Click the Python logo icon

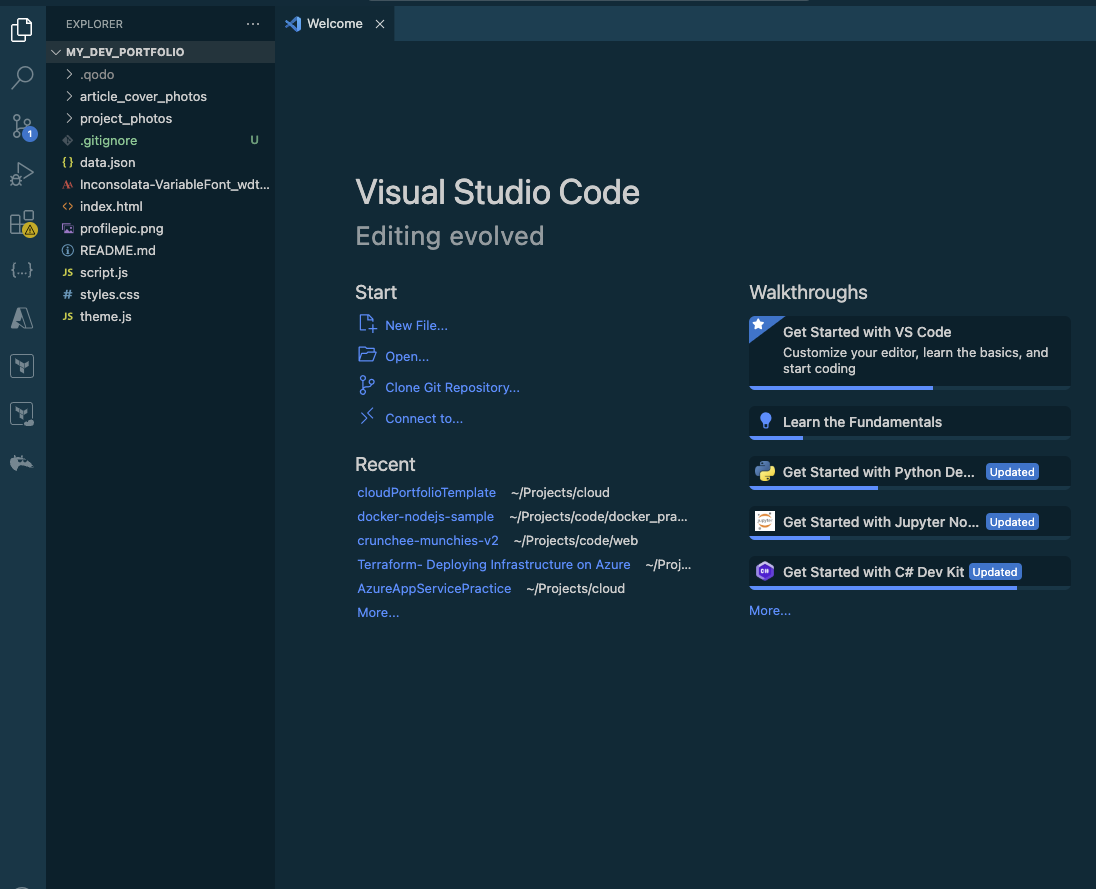pyautogui.click(x=765, y=472)
